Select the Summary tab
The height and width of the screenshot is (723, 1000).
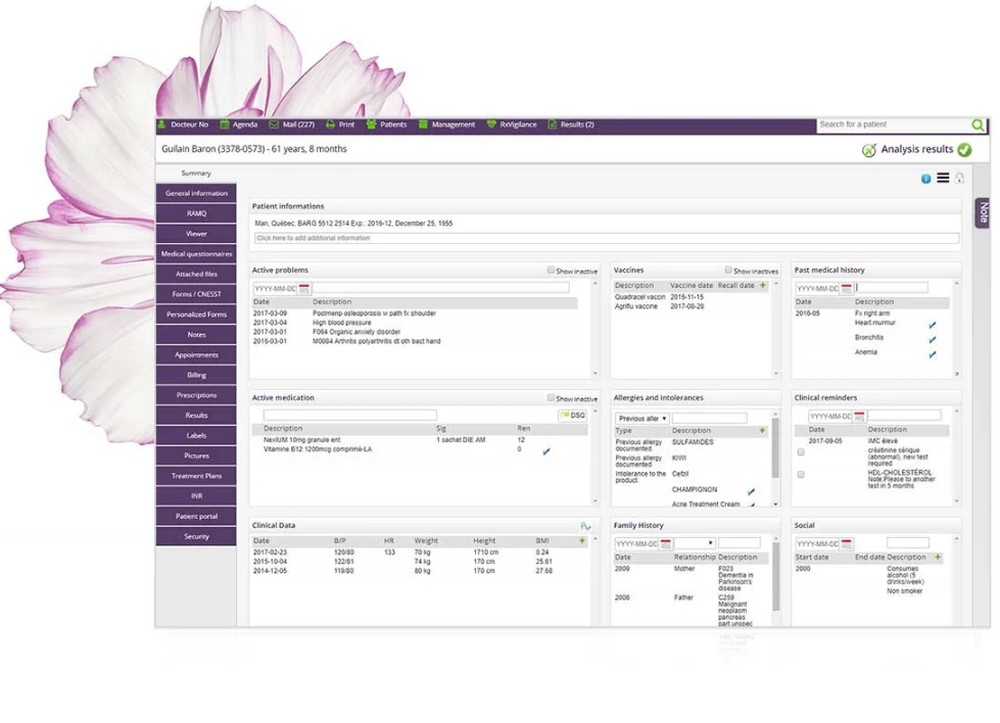[196, 173]
